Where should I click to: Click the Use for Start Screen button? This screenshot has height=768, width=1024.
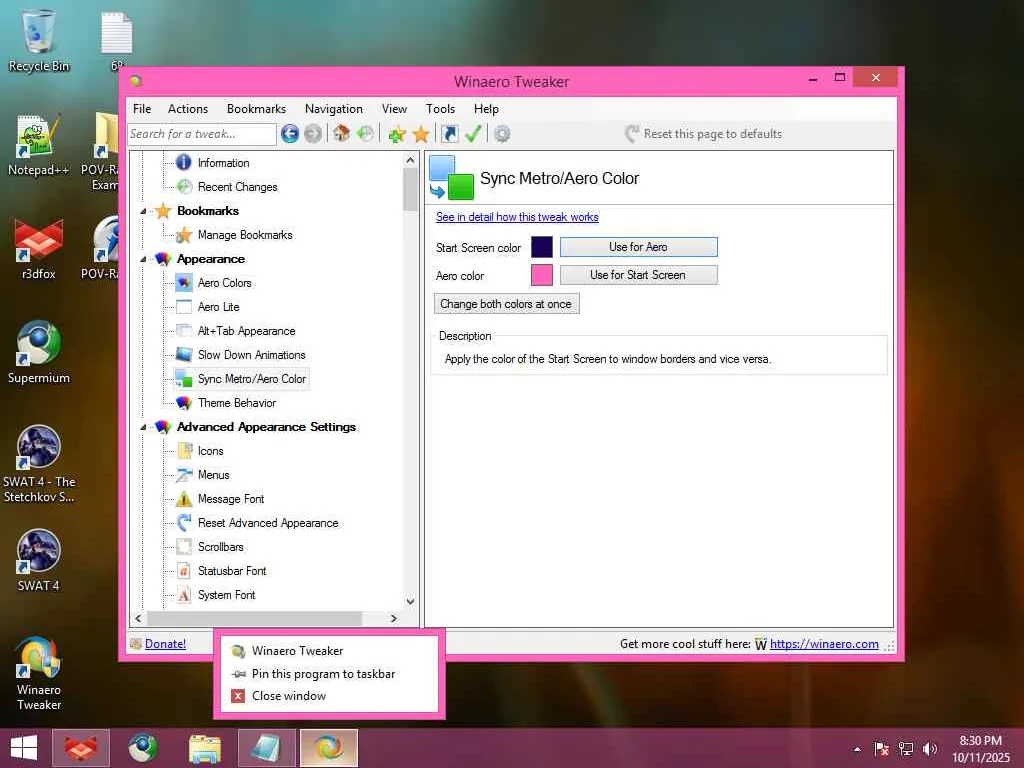(638, 275)
